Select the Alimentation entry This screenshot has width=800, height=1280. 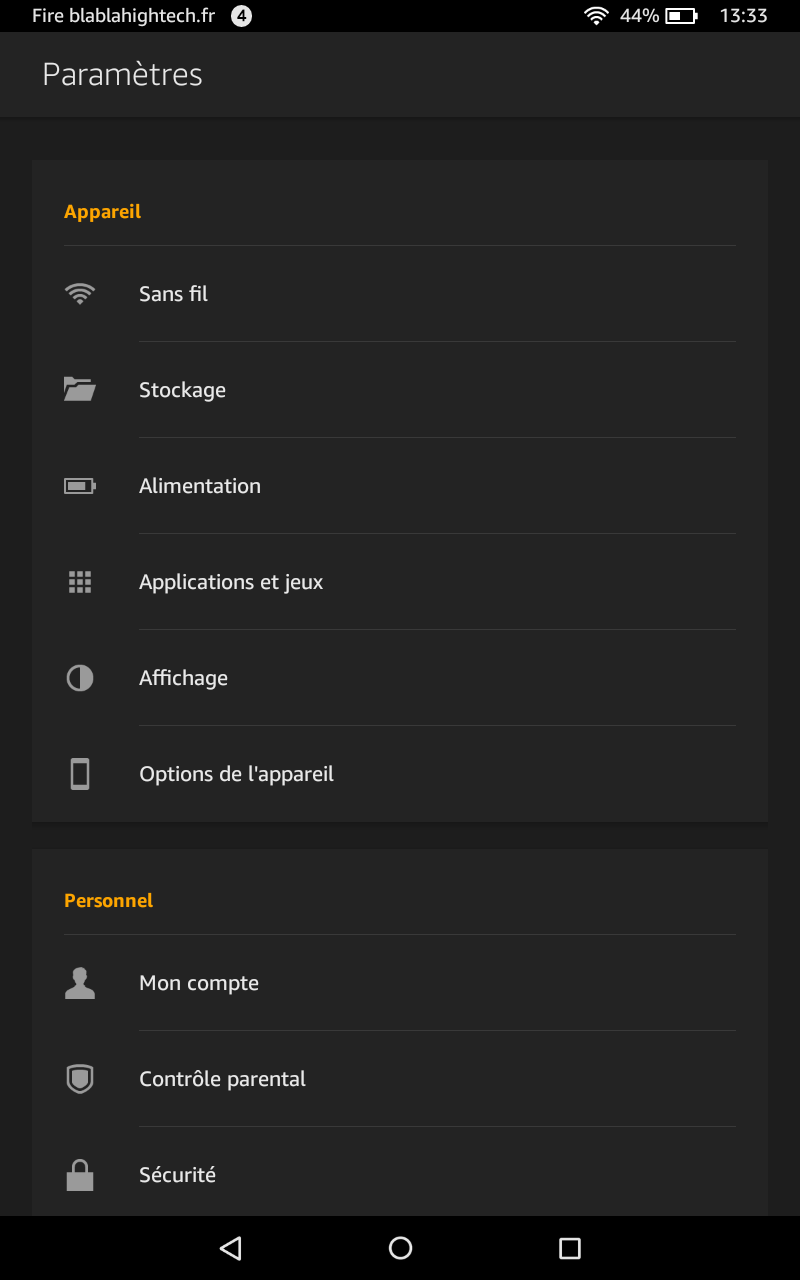[200, 486]
